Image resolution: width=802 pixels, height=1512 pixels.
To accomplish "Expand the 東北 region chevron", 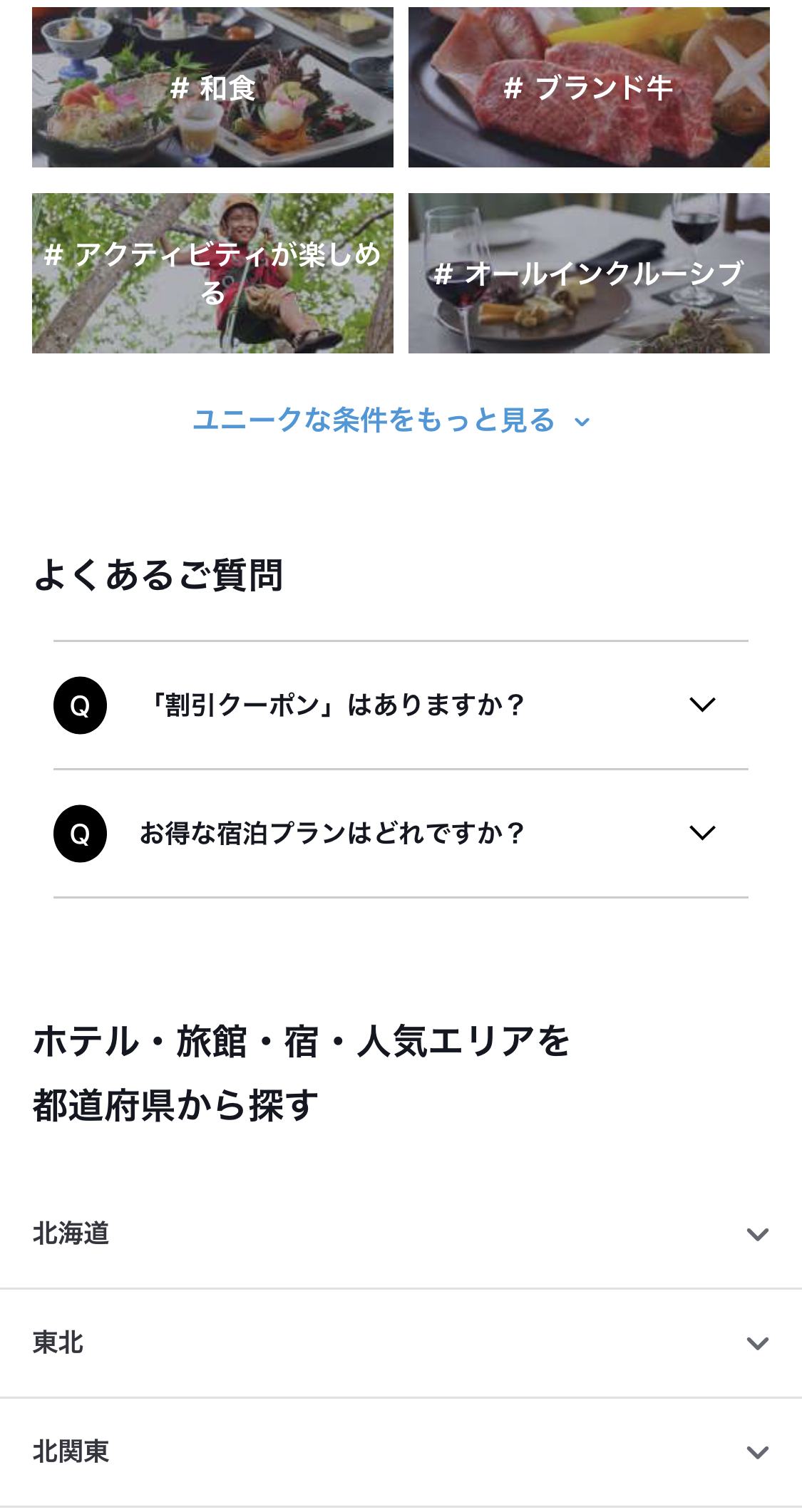I will (757, 1343).
